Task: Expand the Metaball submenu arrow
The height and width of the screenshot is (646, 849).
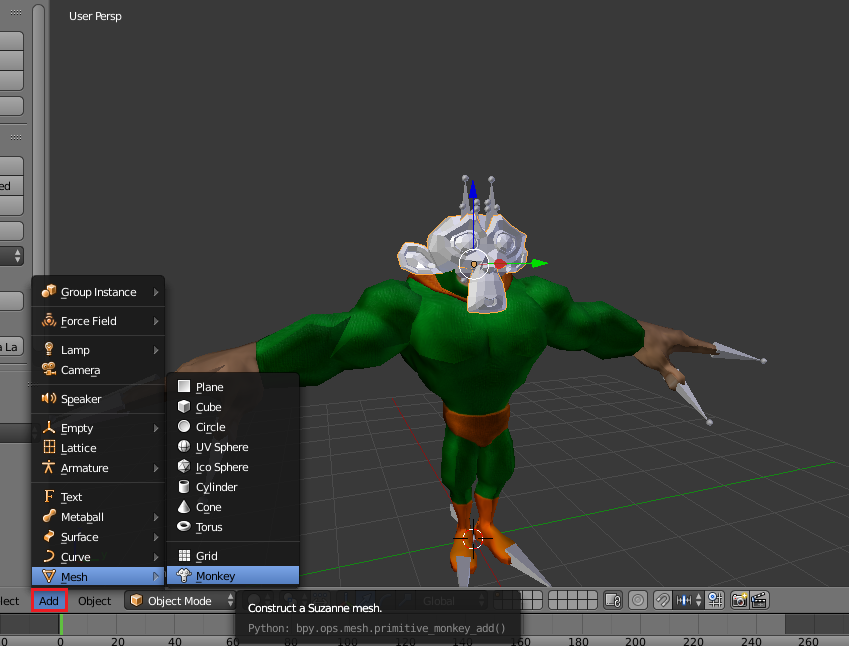Action: coord(156,517)
